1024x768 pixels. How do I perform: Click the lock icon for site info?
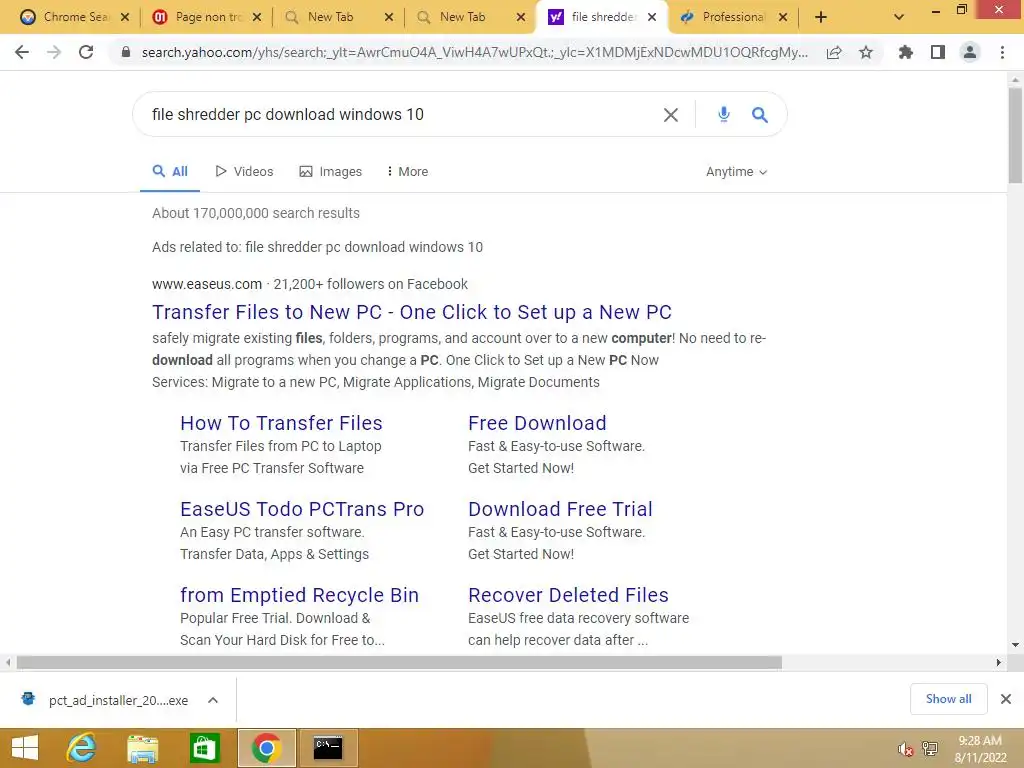(125, 52)
